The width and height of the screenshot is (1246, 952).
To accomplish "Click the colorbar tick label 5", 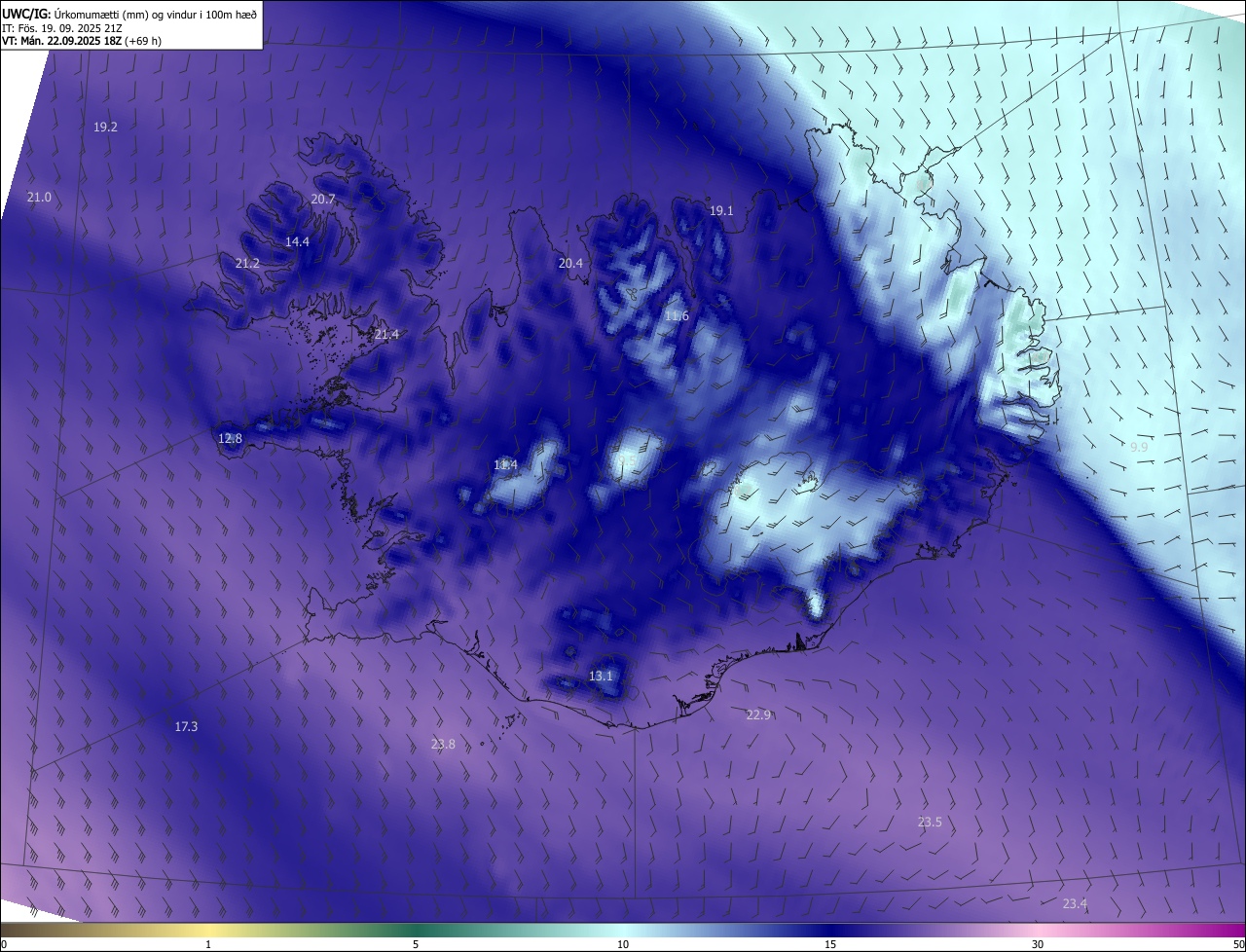I will pos(416,945).
